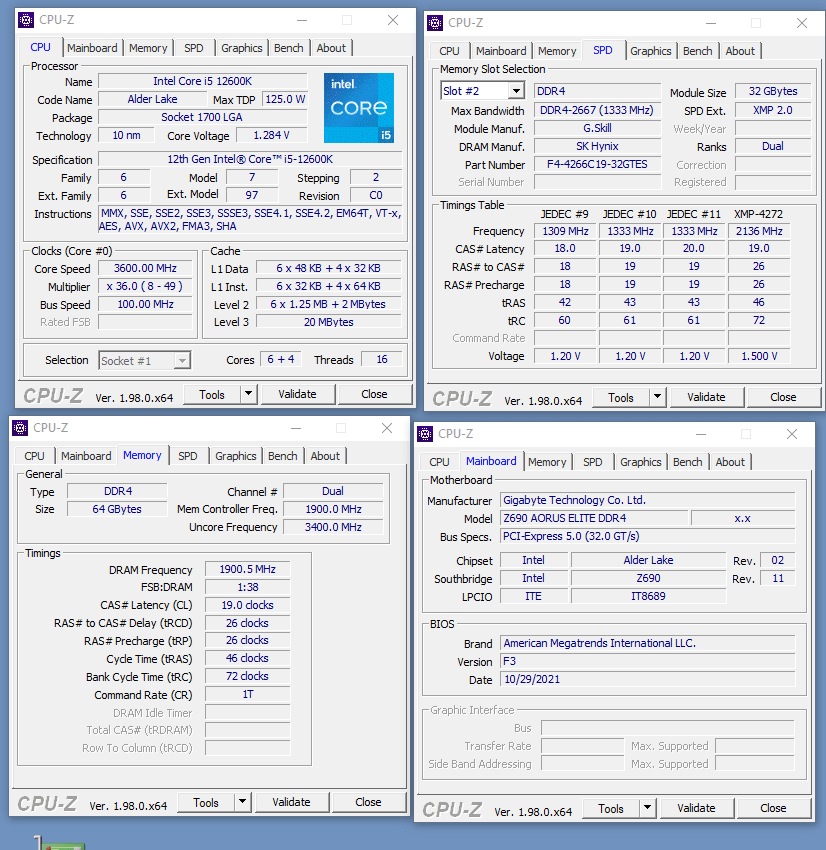Click Tools button in CPU window
This screenshot has width=826, height=850.
tap(212, 394)
